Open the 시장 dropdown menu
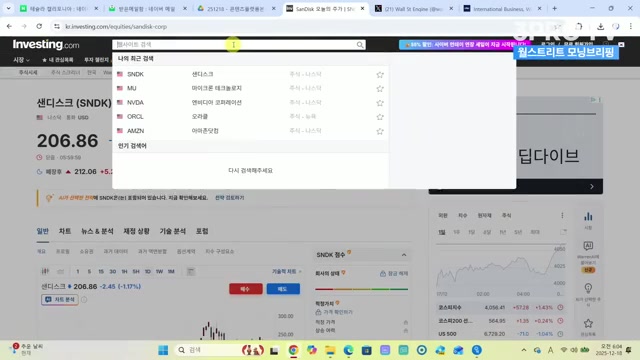 point(21,60)
